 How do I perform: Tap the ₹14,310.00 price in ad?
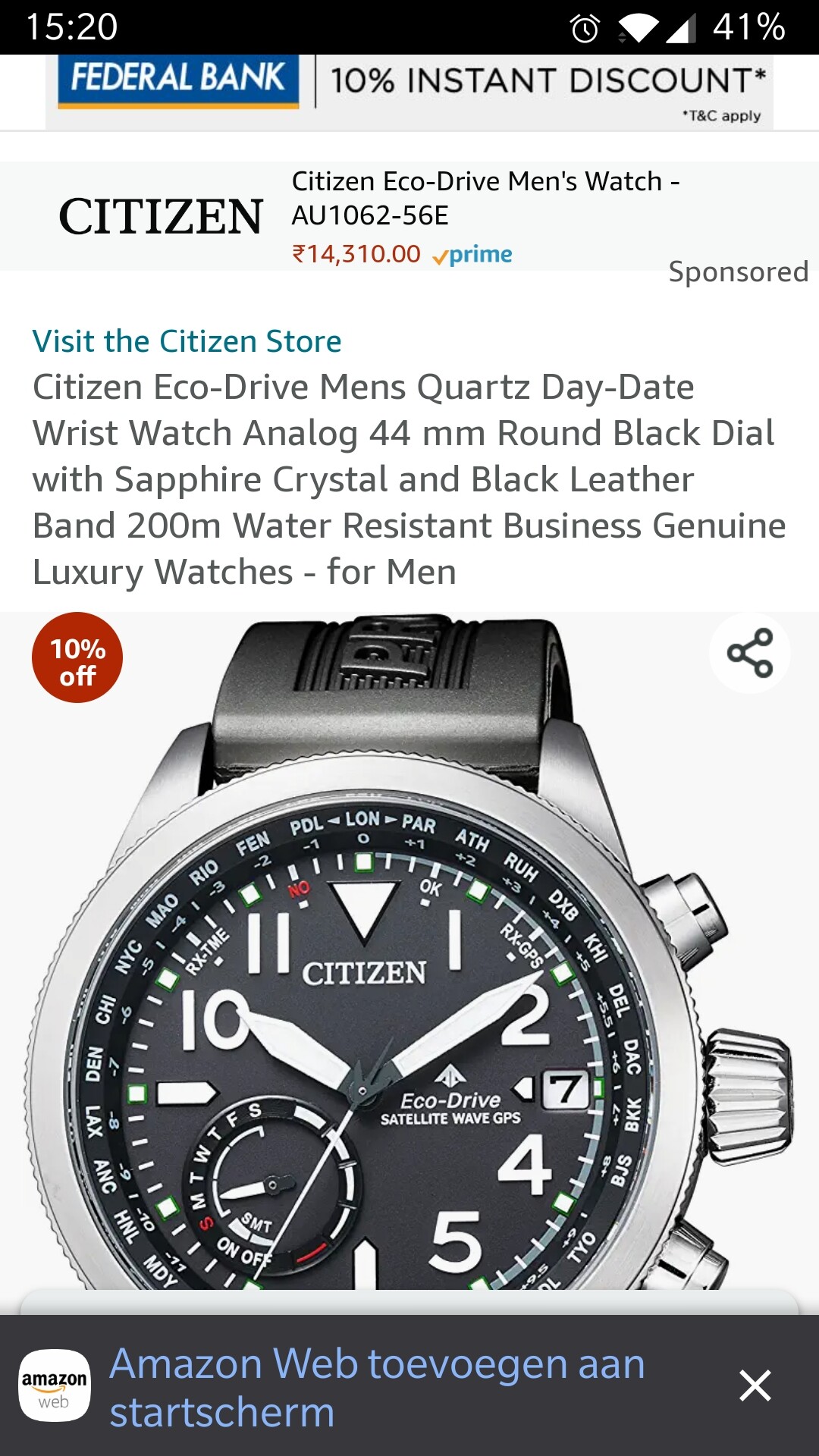[356, 254]
